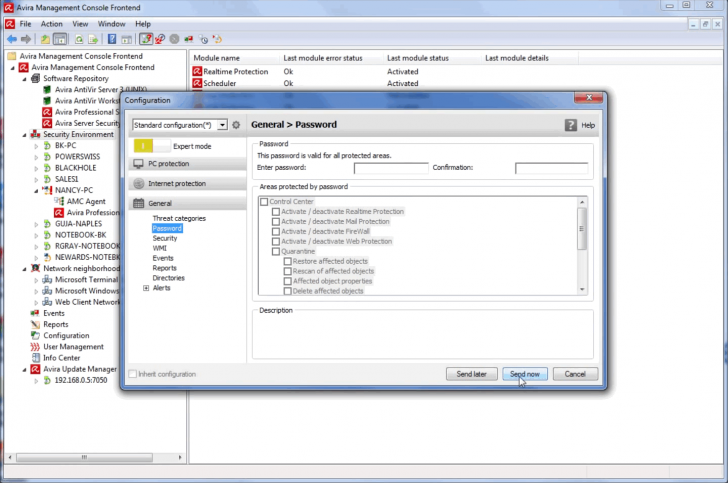Select the Reports icon in the tree
Screen dimensions: 728x483
[35, 324]
